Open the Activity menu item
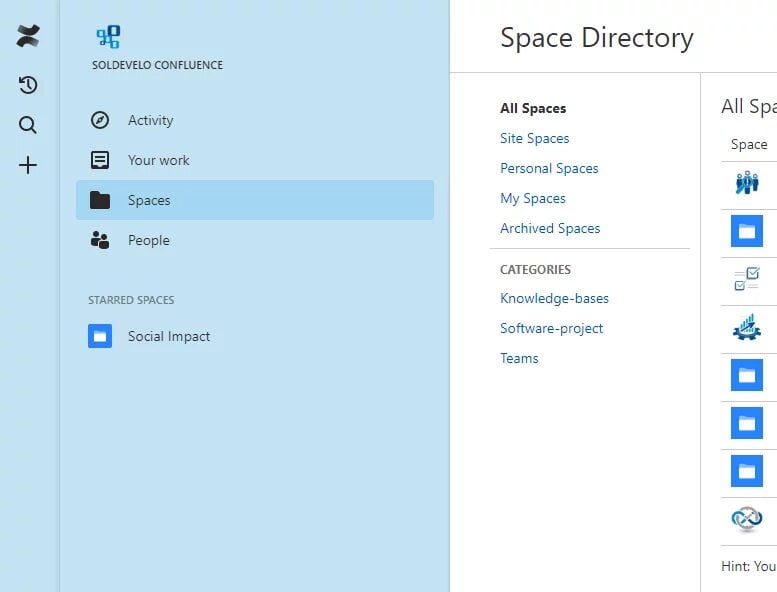The width and height of the screenshot is (777, 592). (255, 120)
